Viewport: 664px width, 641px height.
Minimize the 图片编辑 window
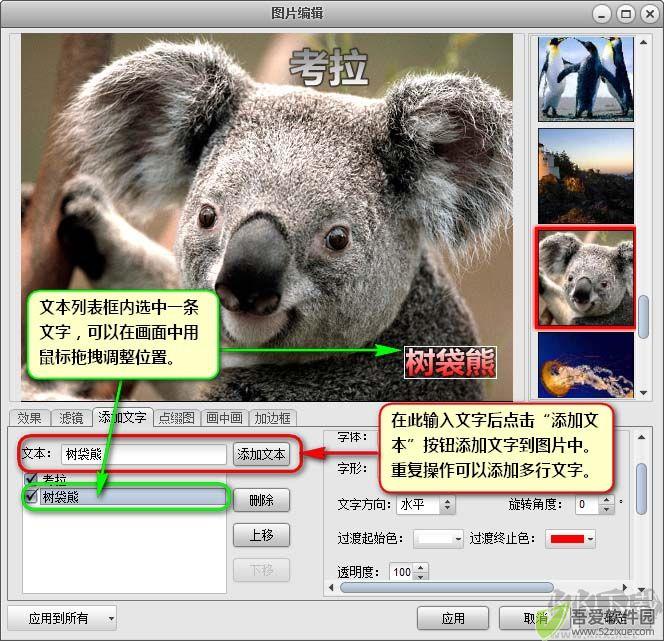pos(602,14)
